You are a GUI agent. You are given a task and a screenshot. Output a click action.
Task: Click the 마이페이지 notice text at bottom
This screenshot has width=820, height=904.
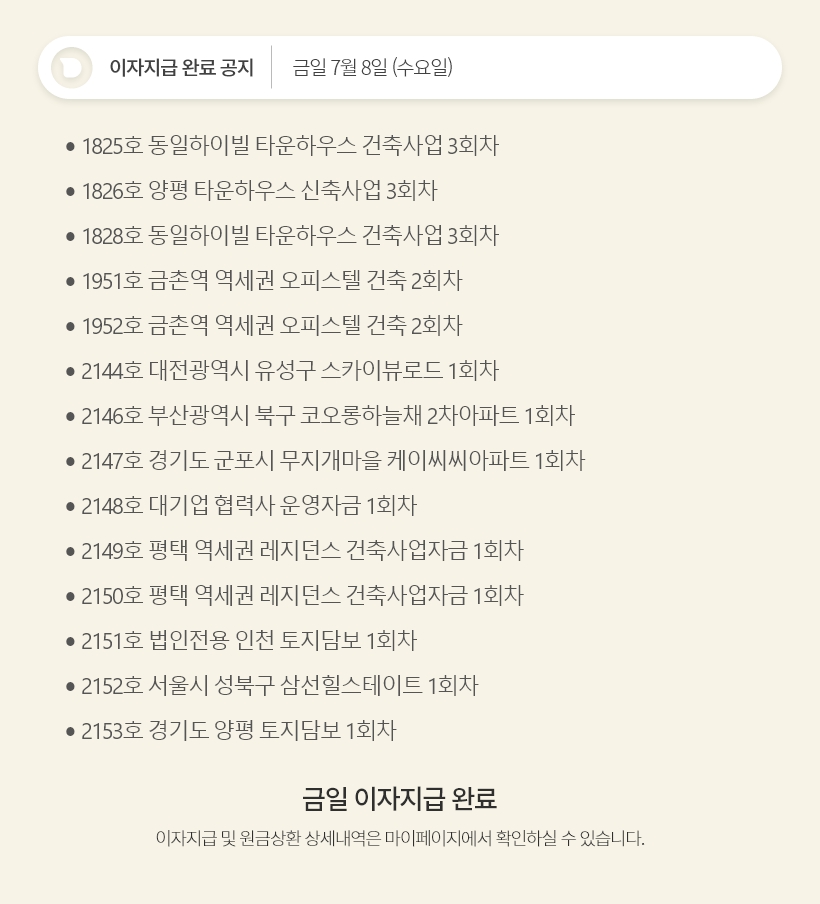(x=400, y=838)
